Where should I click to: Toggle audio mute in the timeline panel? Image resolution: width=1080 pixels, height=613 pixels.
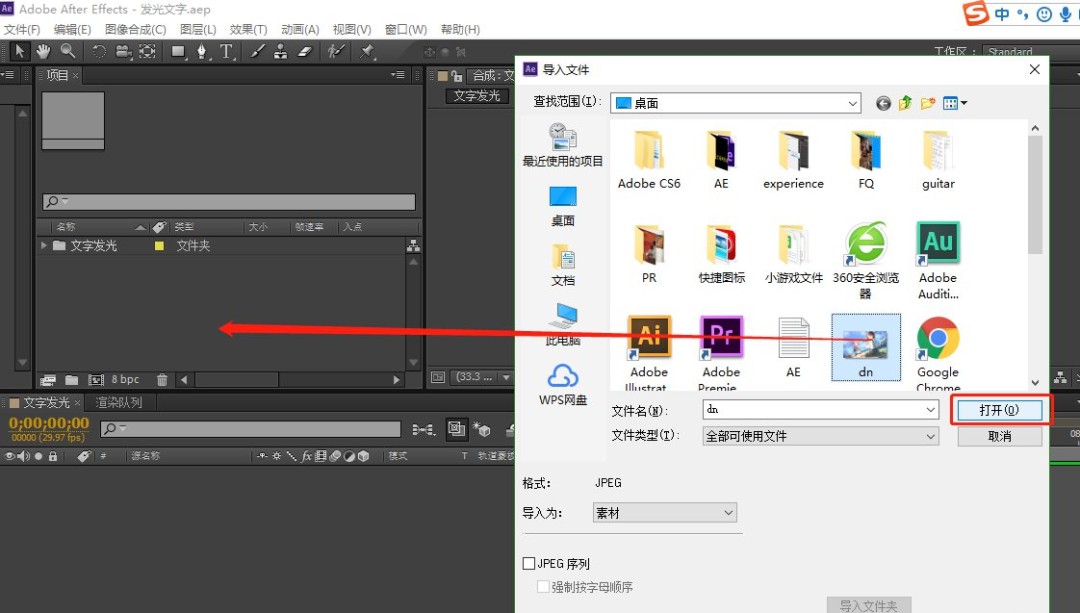click(23, 456)
